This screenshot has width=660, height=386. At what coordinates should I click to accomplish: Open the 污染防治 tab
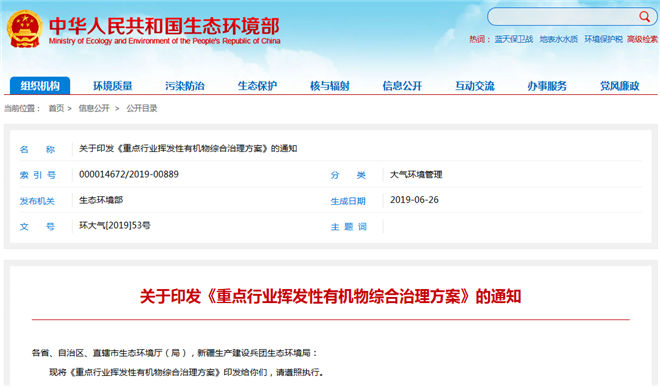pyautogui.click(x=185, y=86)
